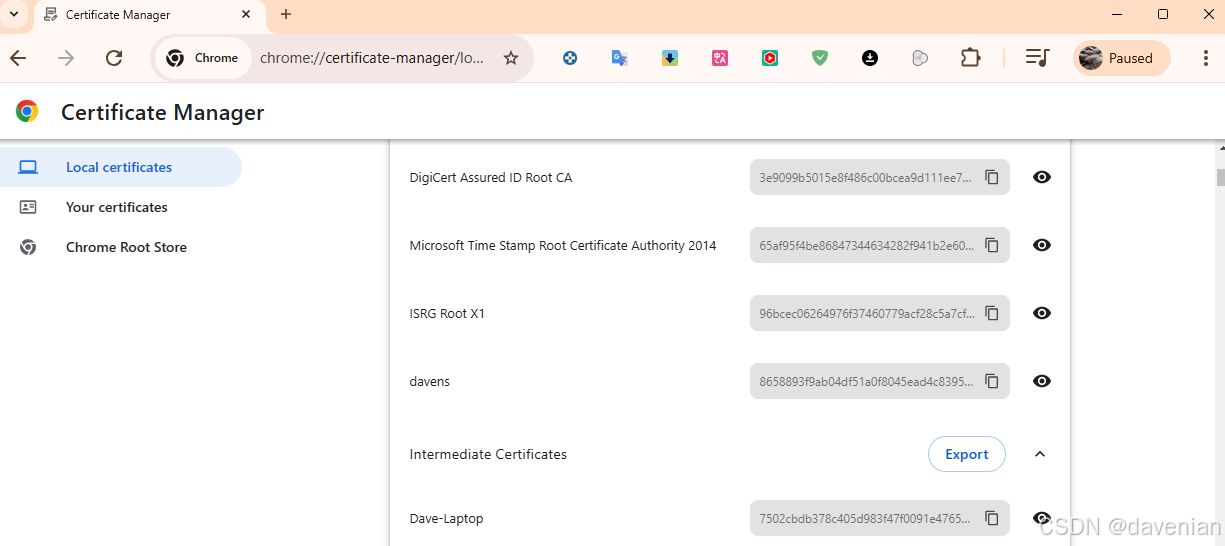Image resolution: width=1225 pixels, height=546 pixels.
Task: Copy hash of Microsoft Time Stamp Root certificate
Action: [x=992, y=245]
